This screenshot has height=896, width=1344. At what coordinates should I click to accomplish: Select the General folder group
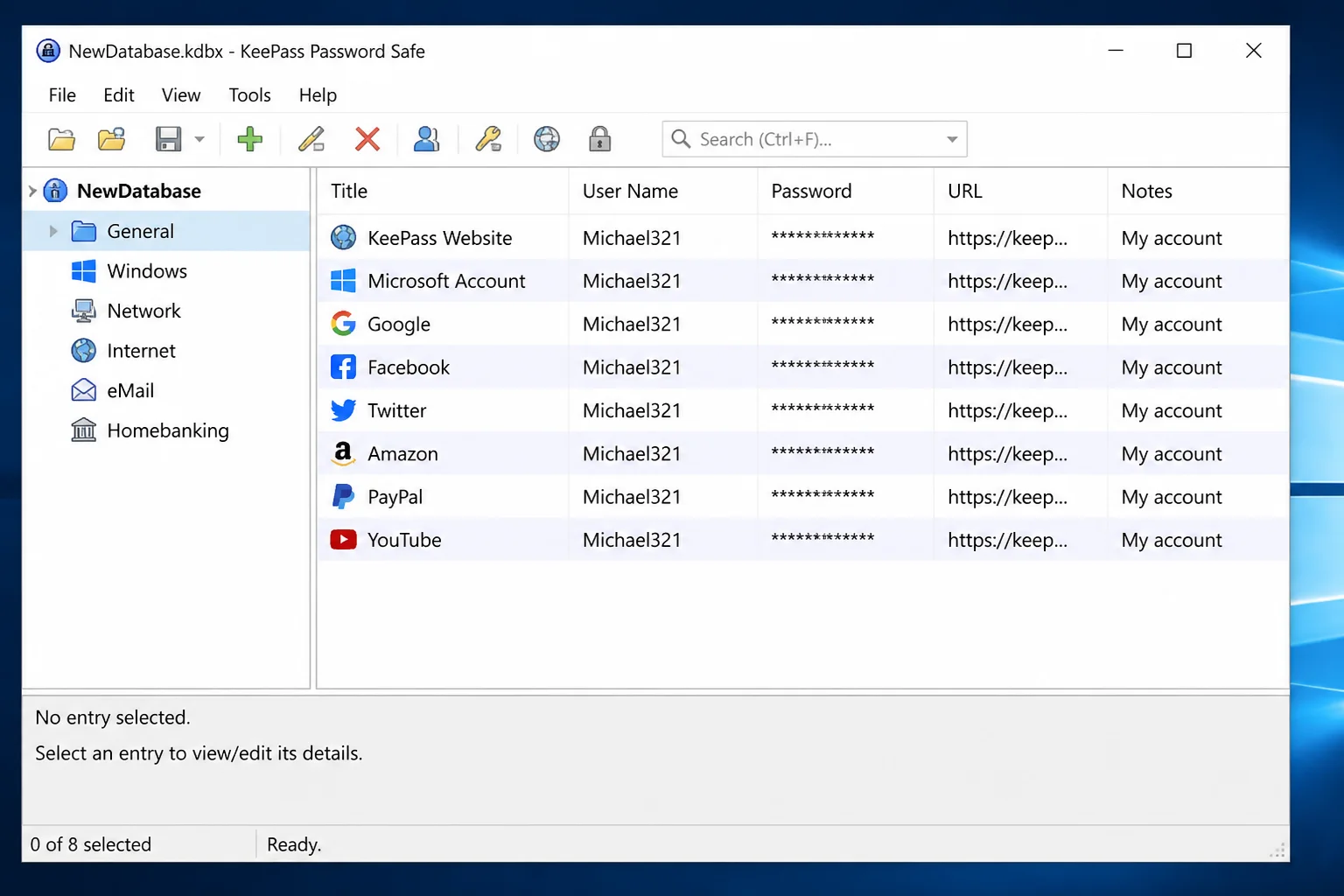click(140, 231)
